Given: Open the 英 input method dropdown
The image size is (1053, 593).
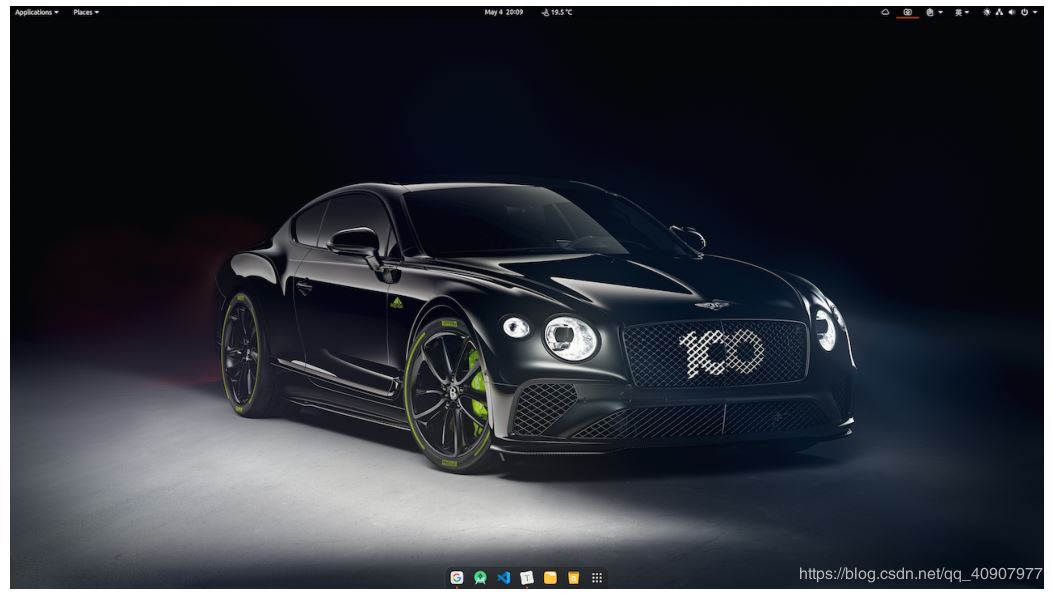Looking at the screenshot, I should (x=962, y=12).
